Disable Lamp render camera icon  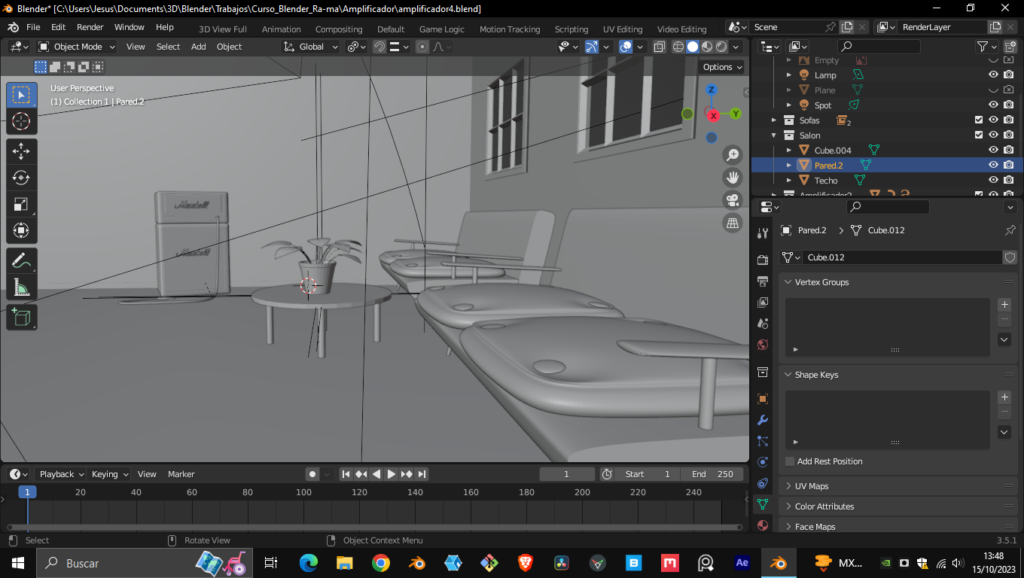(x=1008, y=75)
